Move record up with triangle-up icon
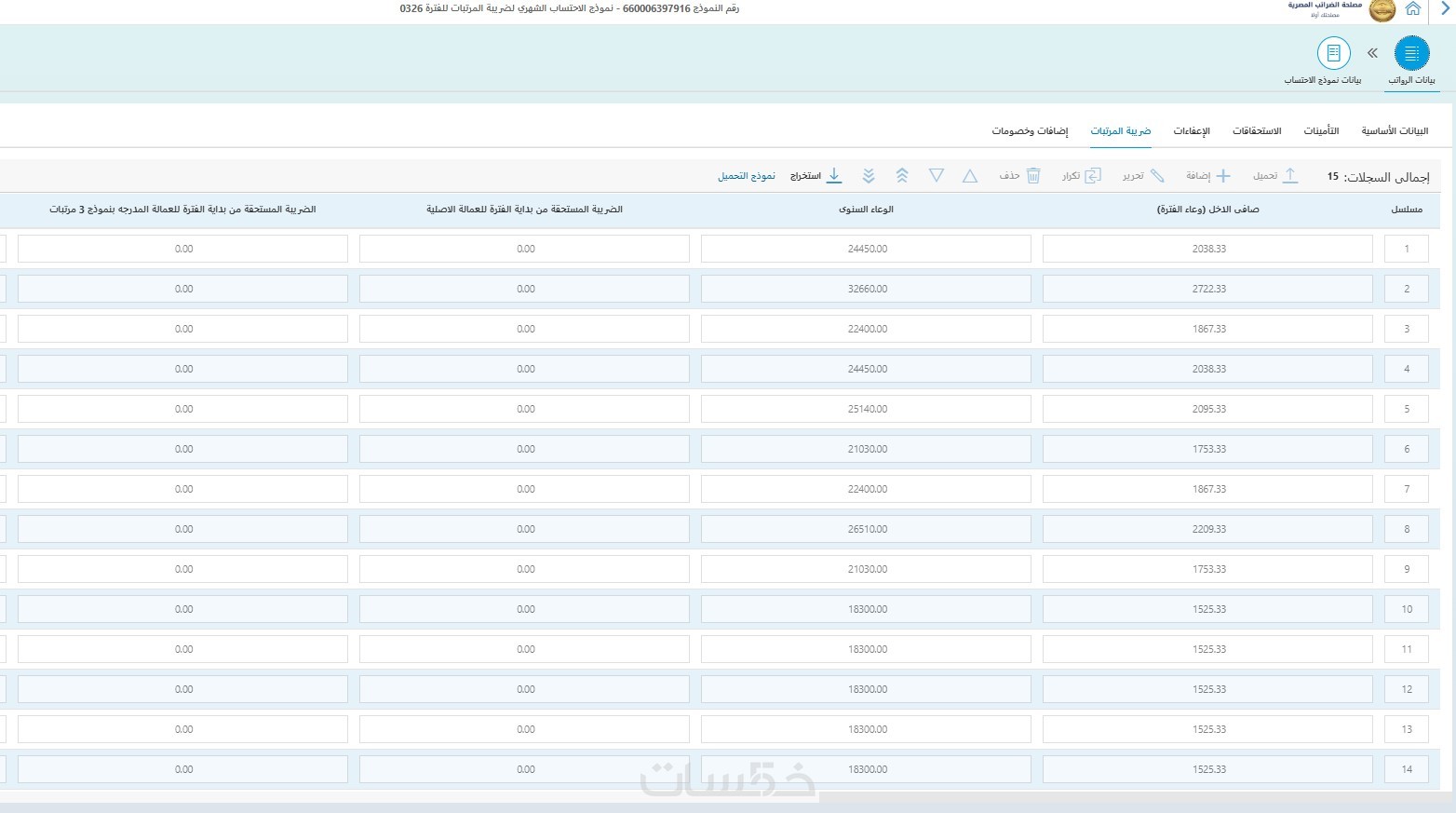1456x813 pixels. 970,175
